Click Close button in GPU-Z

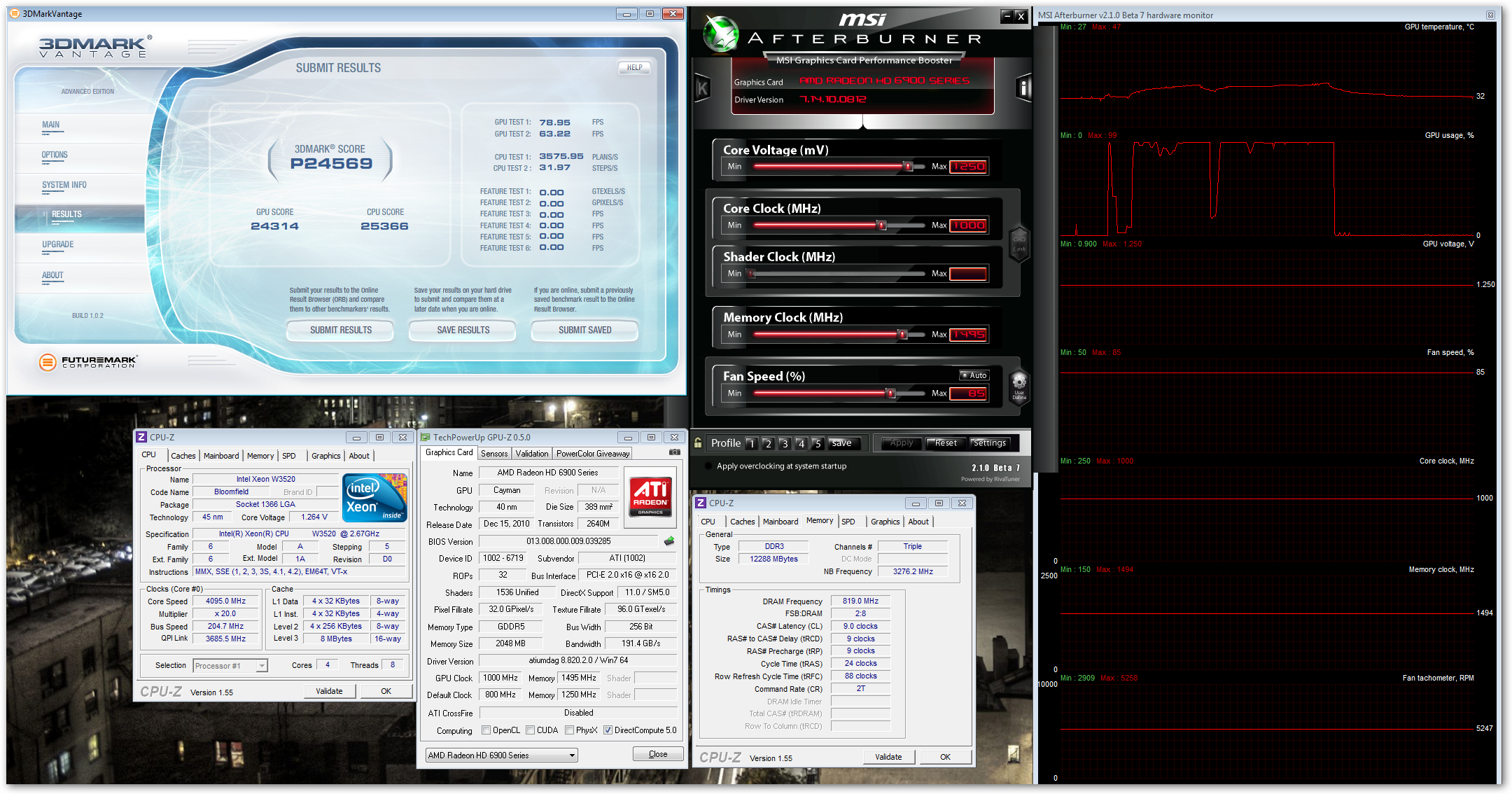pyautogui.click(x=658, y=754)
